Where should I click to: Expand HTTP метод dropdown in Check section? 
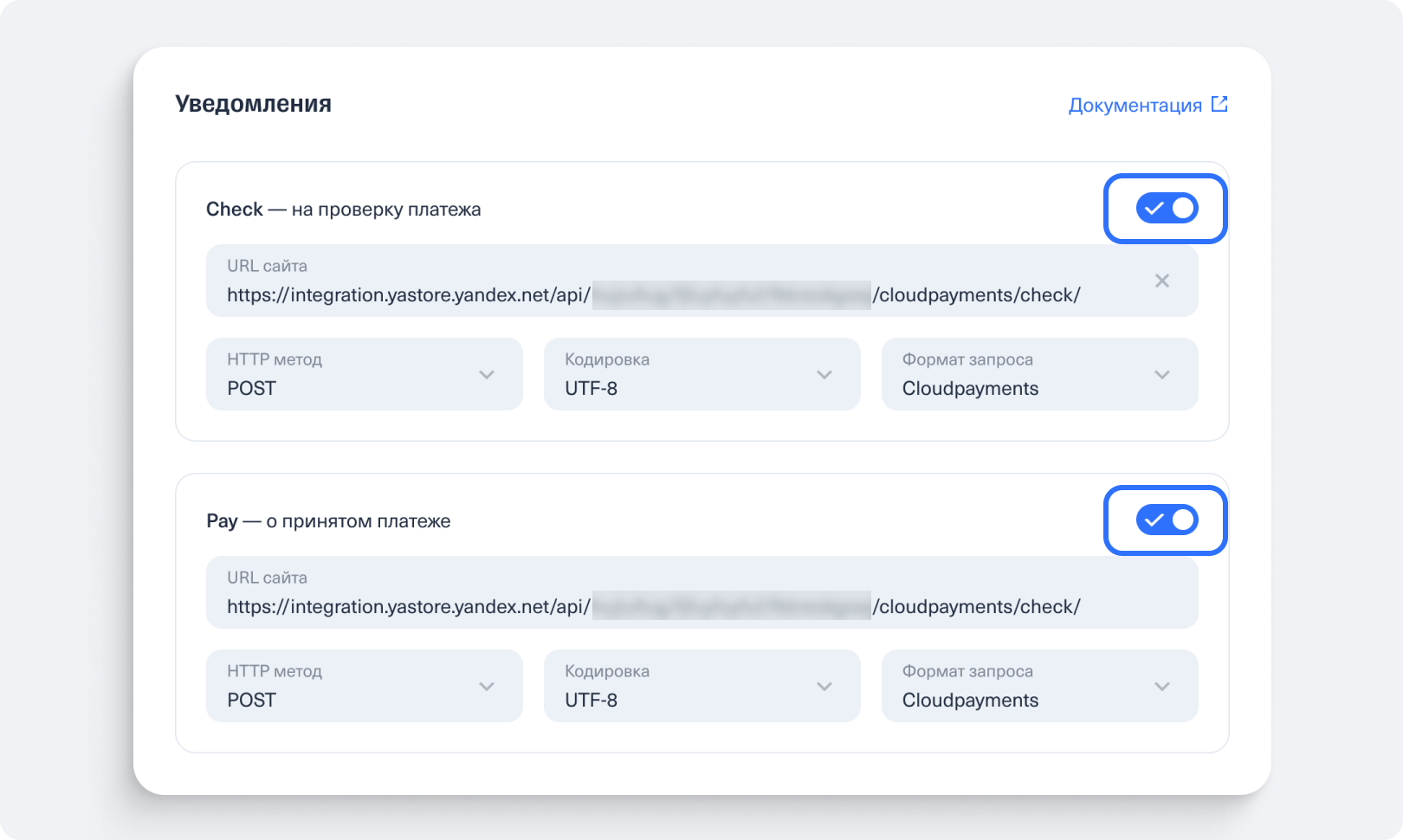(364, 375)
